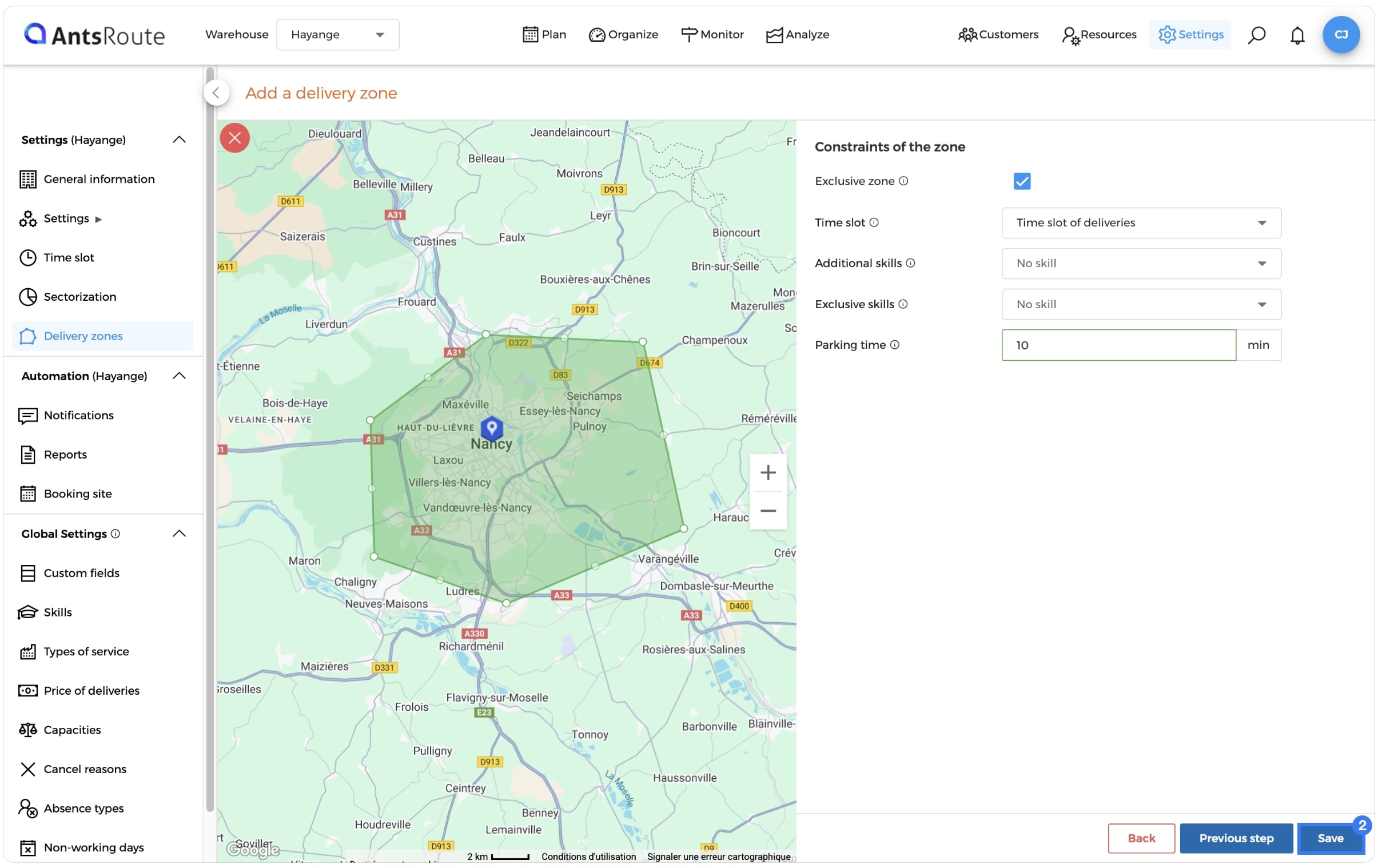The width and height of the screenshot is (1378, 868).
Task: Open Cancel reasons in sidebar
Action: point(102,770)
